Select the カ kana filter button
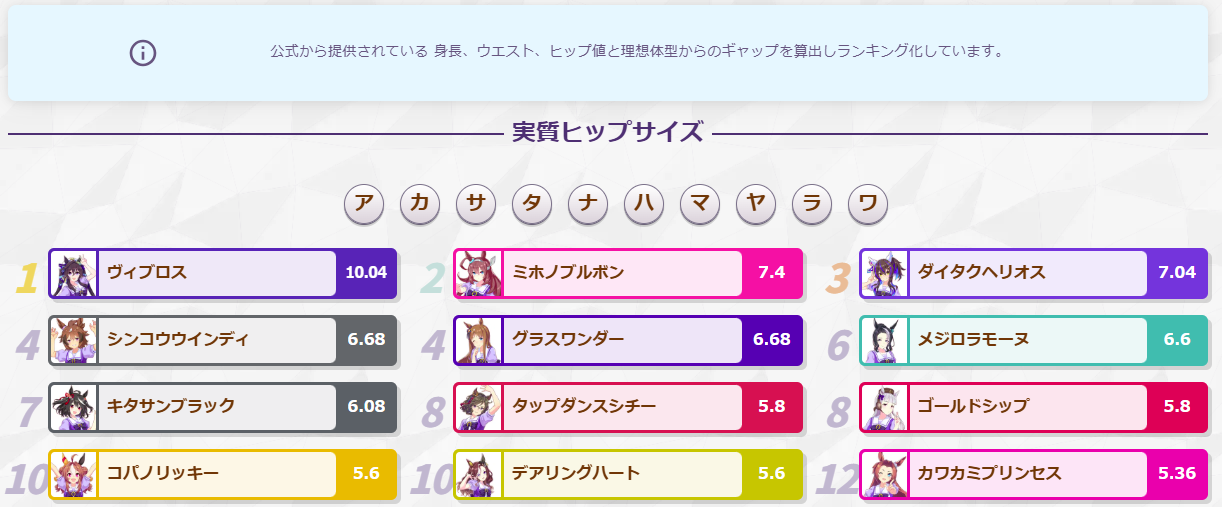1222x507 pixels. tap(420, 205)
